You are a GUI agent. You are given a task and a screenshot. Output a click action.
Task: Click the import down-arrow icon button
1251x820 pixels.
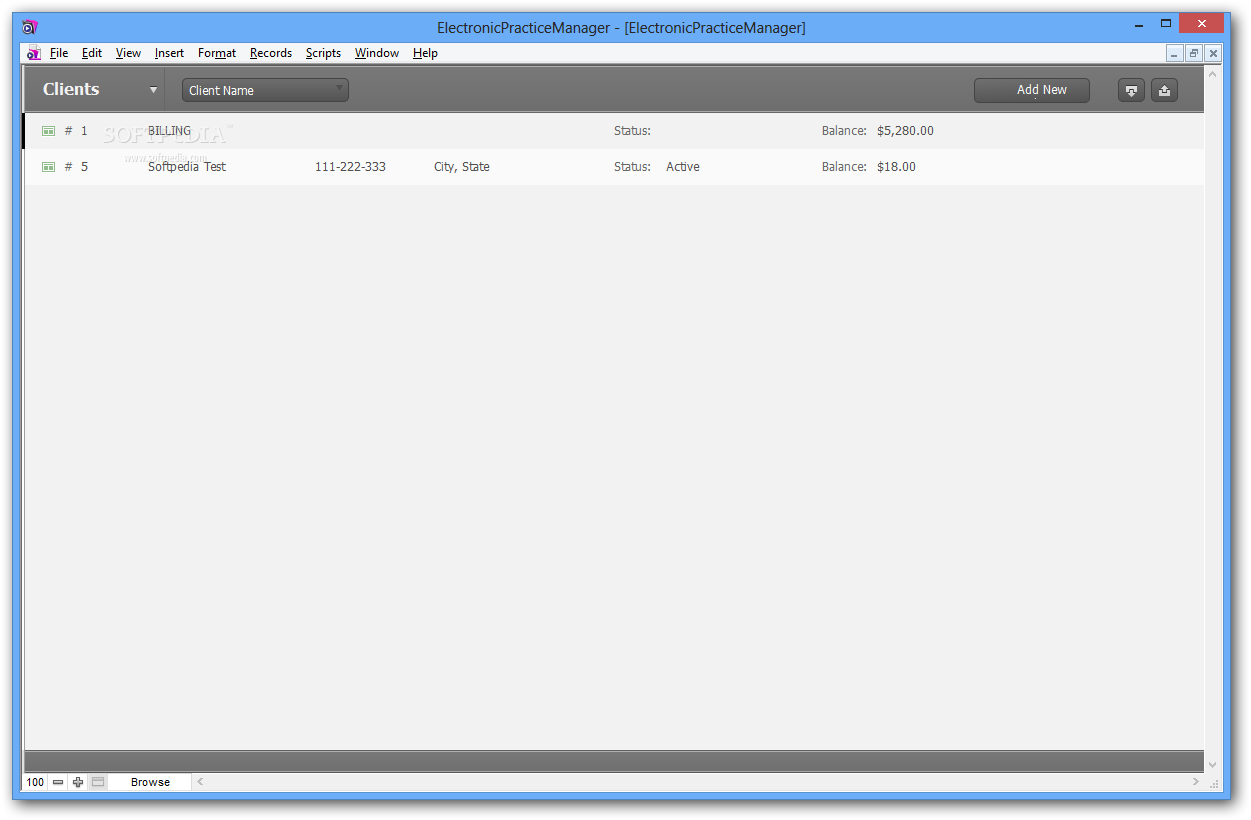(1131, 90)
